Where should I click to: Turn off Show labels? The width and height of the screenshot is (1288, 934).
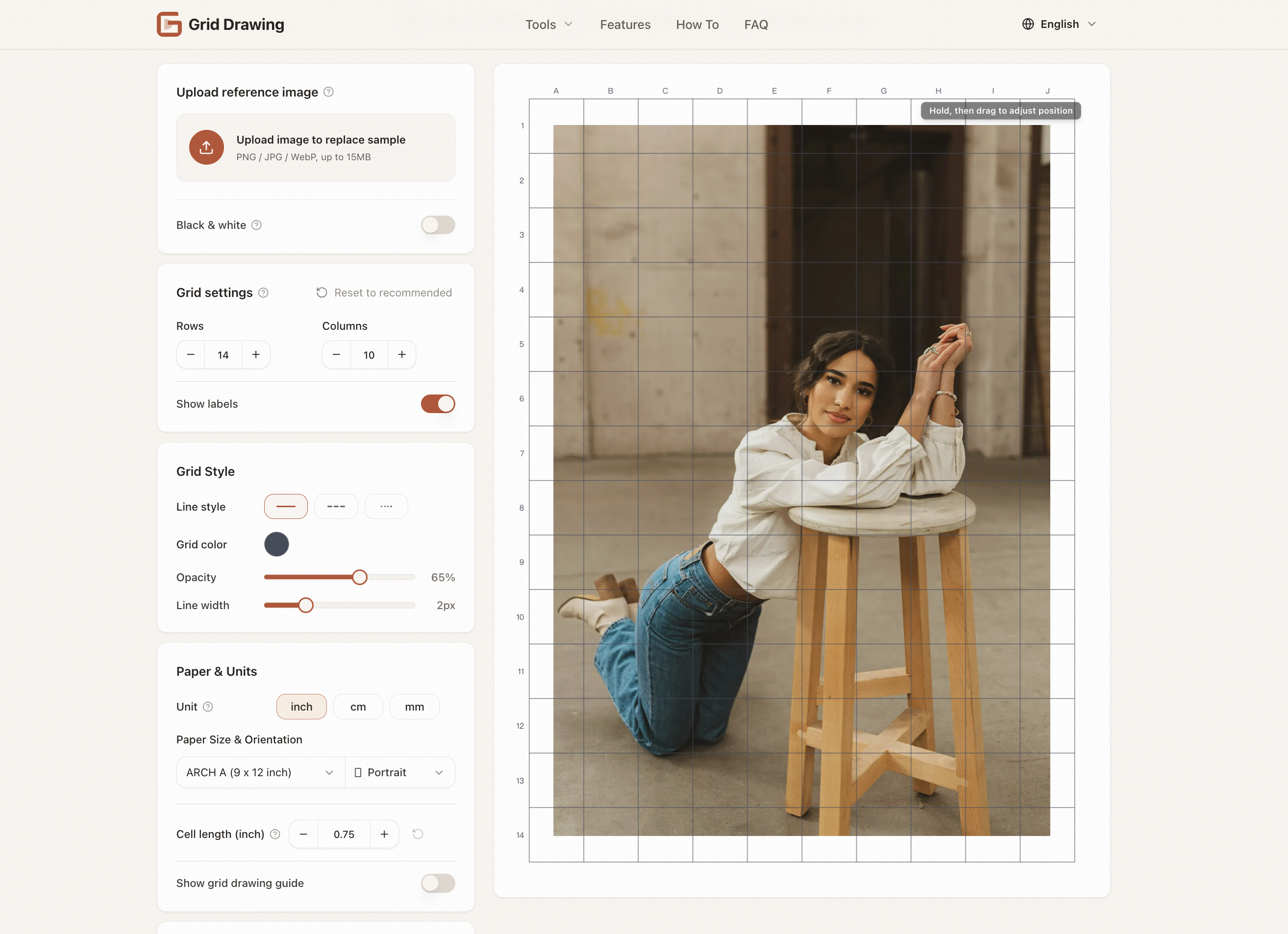click(437, 404)
